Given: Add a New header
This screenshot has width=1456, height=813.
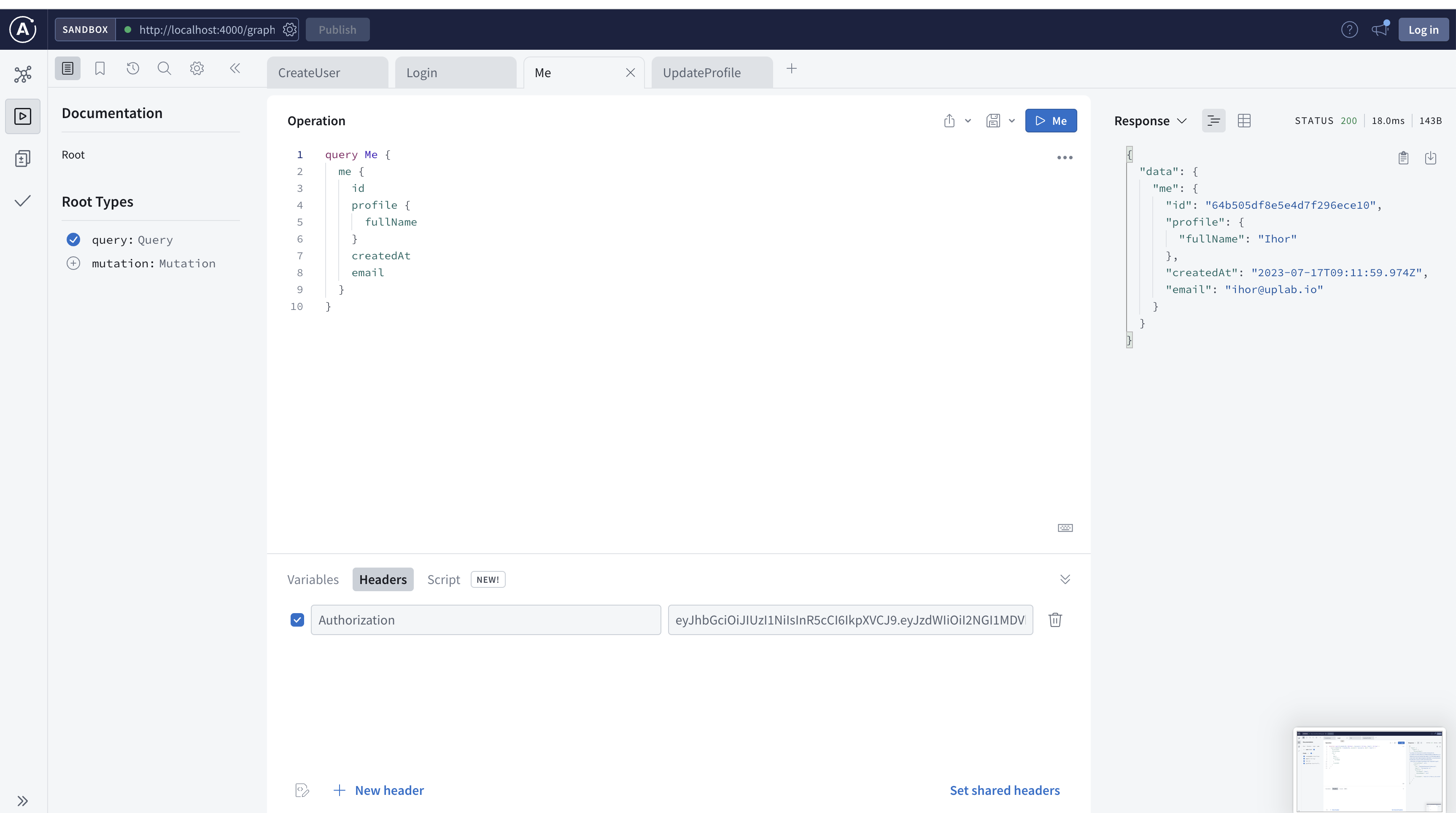Looking at the screenshot, I should [x=379, y=790].
